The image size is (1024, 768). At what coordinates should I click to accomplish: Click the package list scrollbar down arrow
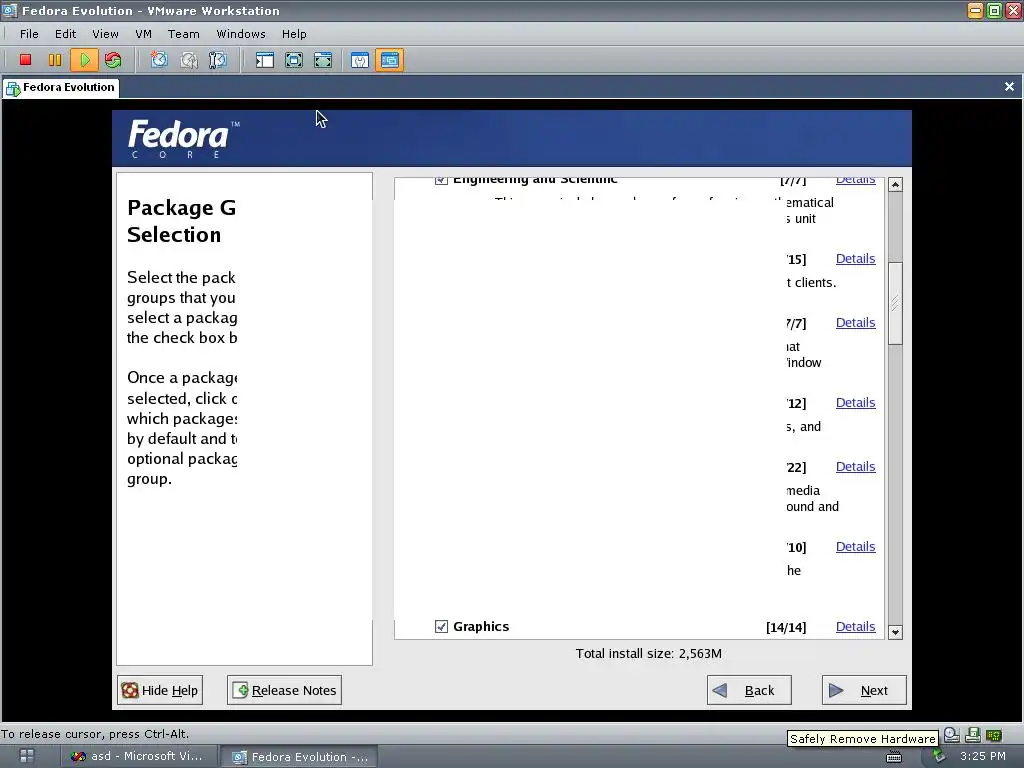click(895, 632)
